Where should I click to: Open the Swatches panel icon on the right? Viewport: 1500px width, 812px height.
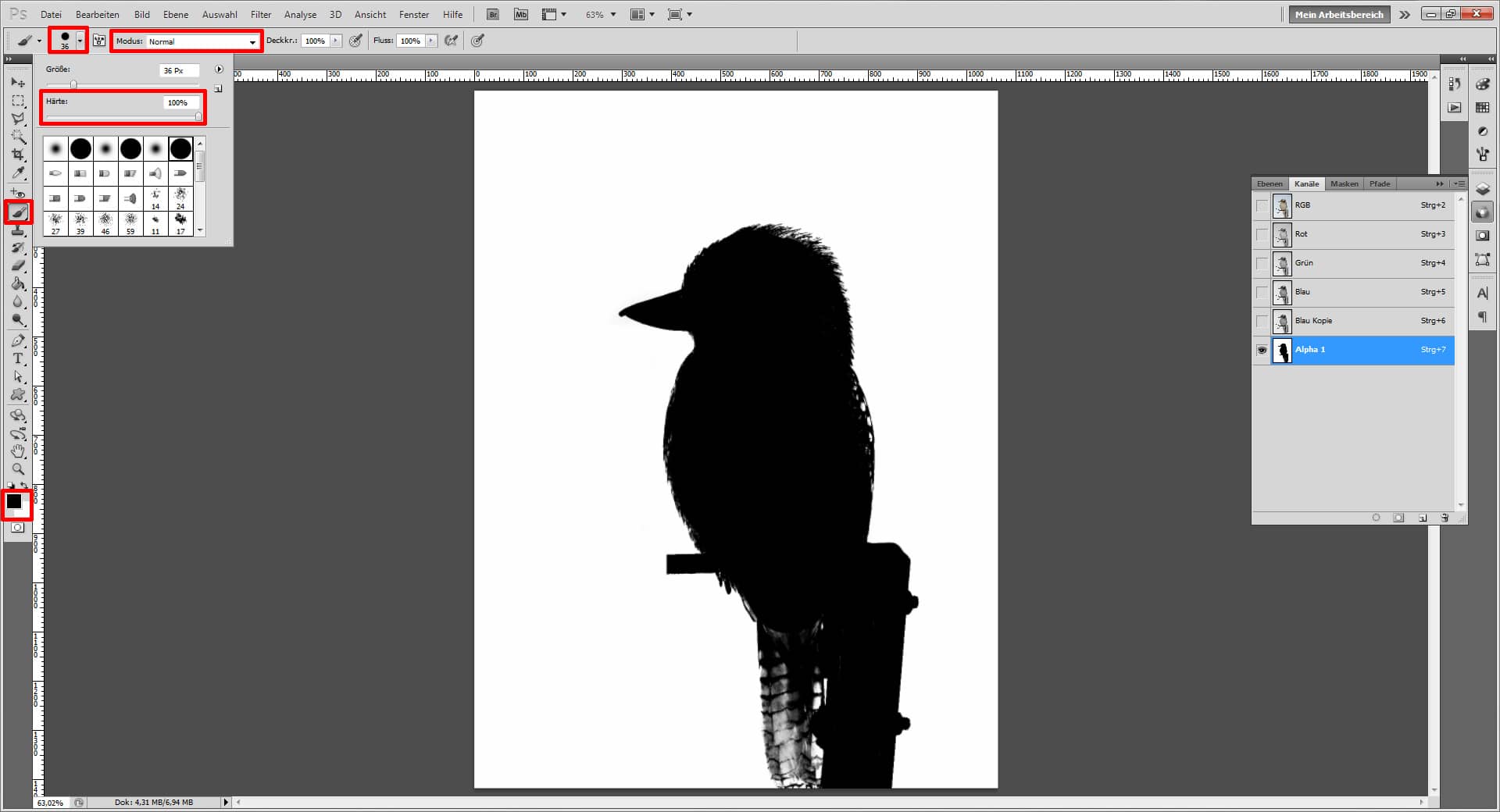tap(1483, 108)
